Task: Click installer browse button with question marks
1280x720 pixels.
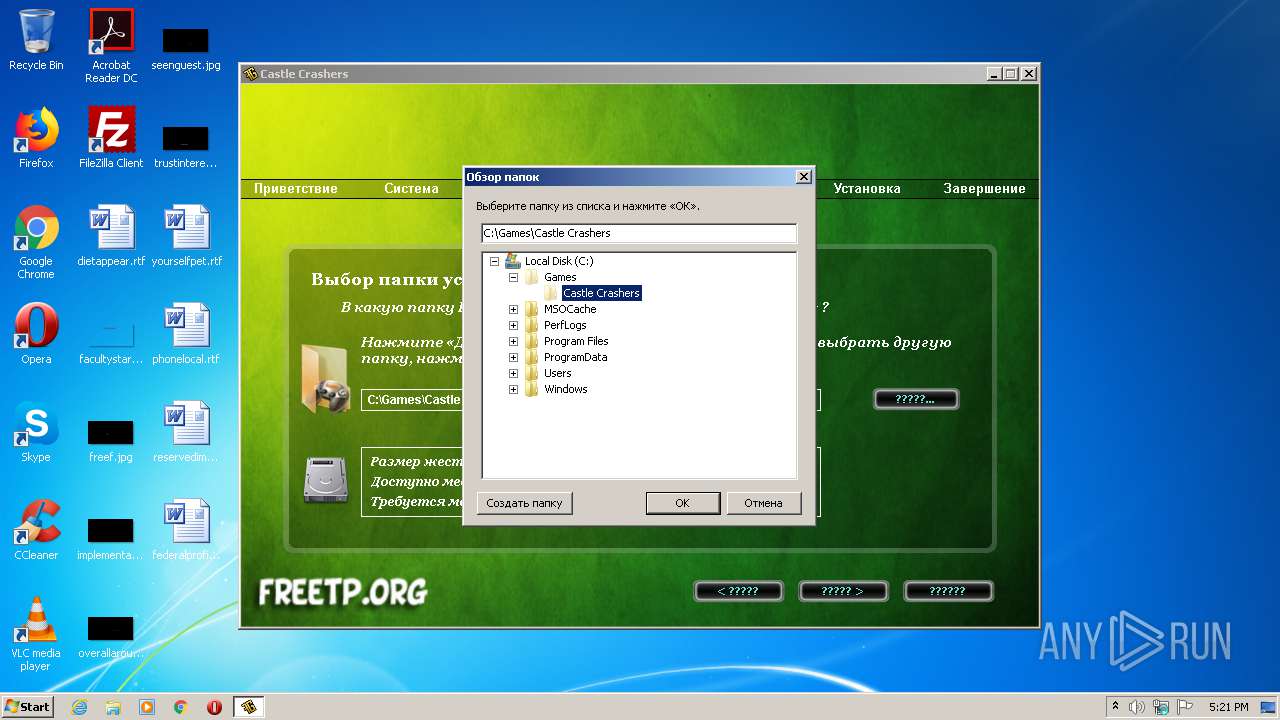Action: pos(916,399)
